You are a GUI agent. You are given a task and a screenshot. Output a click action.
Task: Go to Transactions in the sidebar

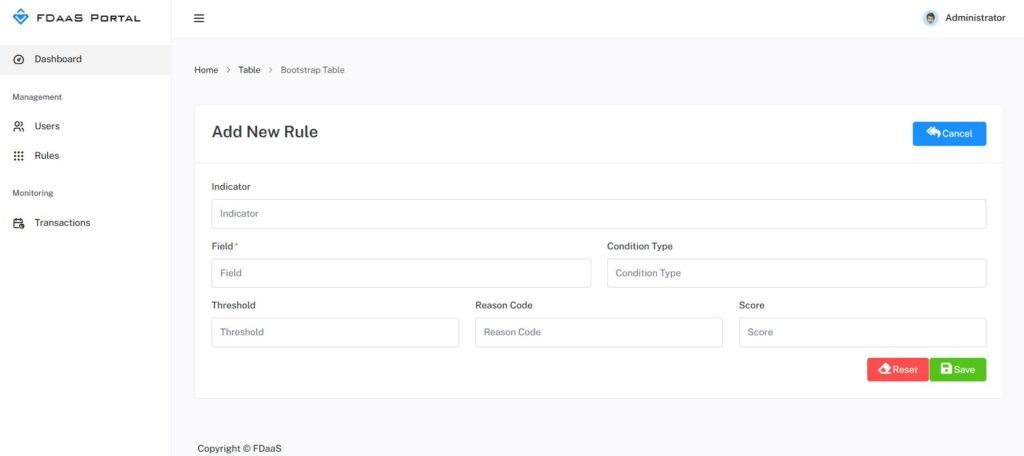[x=62, y=223]
